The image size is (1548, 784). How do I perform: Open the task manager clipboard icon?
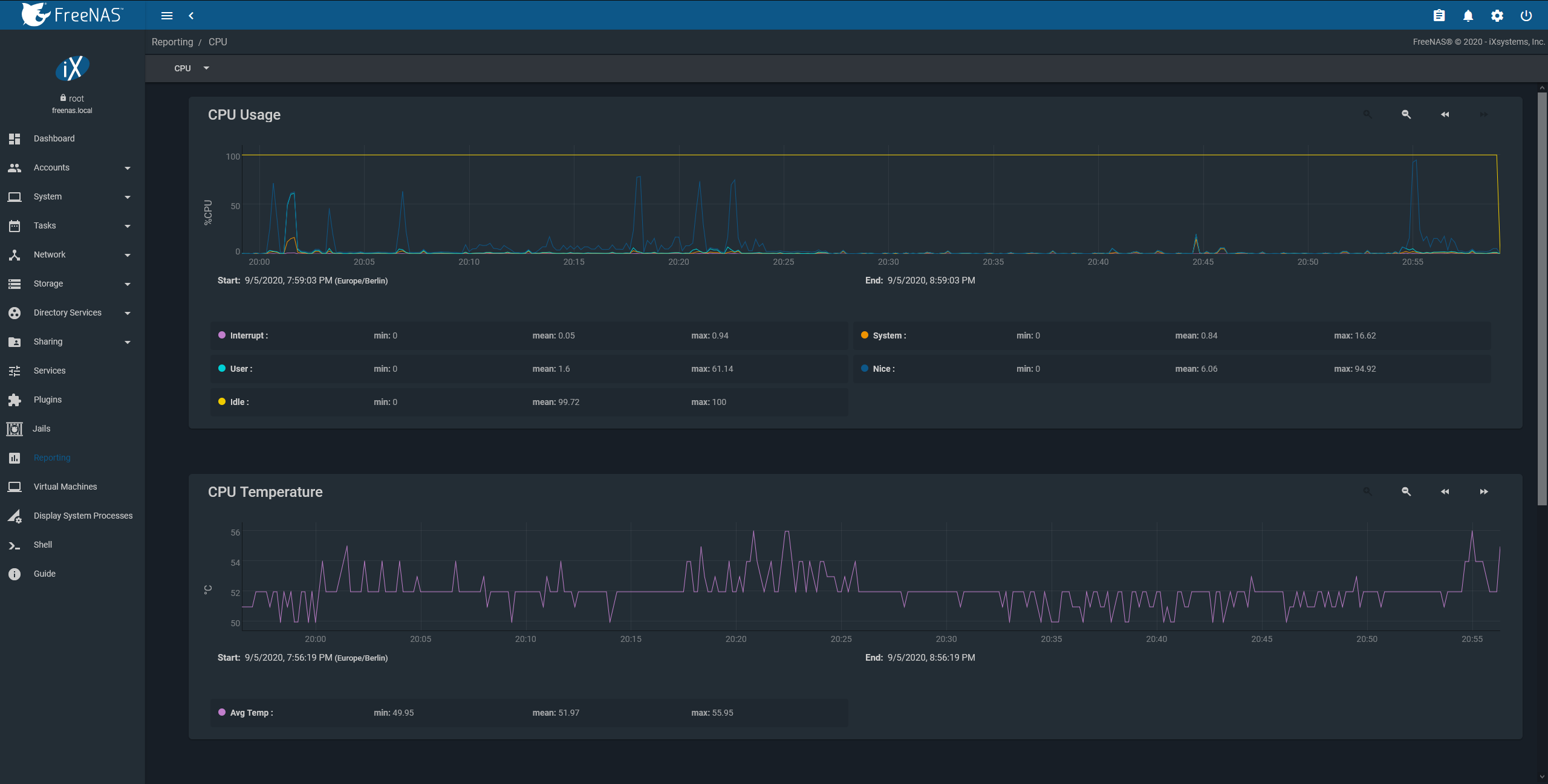coord(1439,16)
